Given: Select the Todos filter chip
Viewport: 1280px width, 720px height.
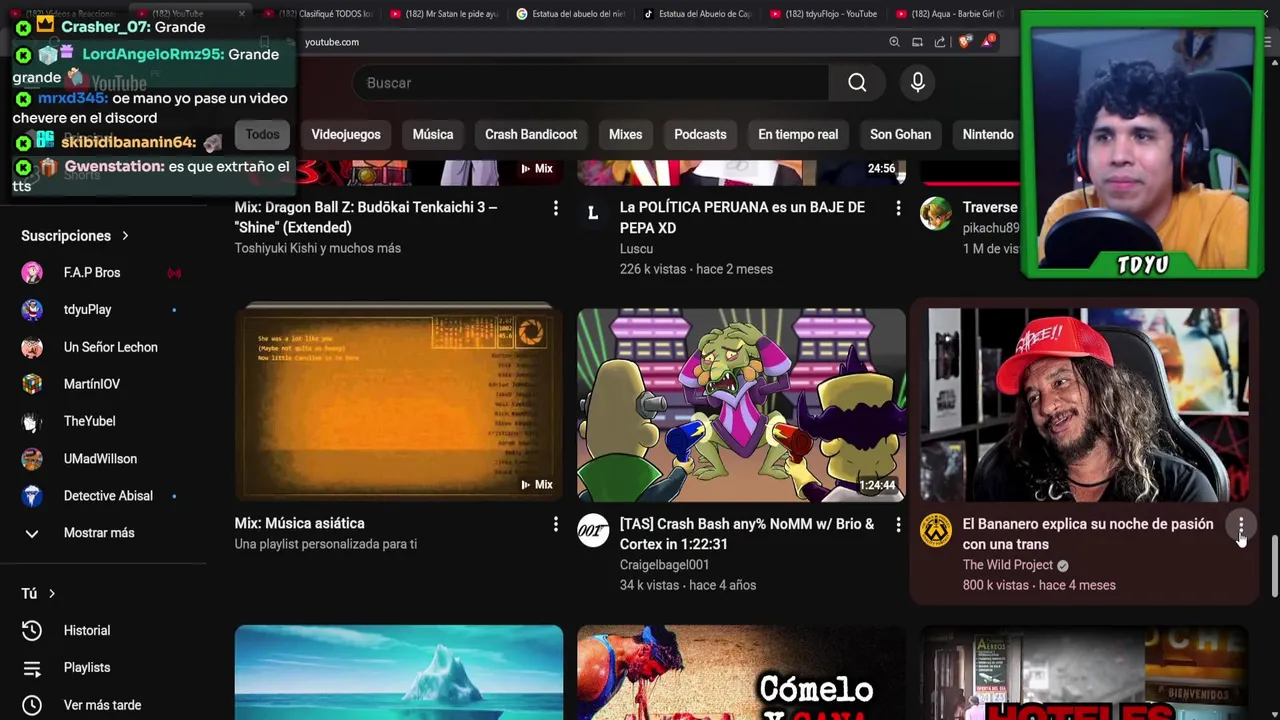Looking at the screenshot, I should click(262, 134).
